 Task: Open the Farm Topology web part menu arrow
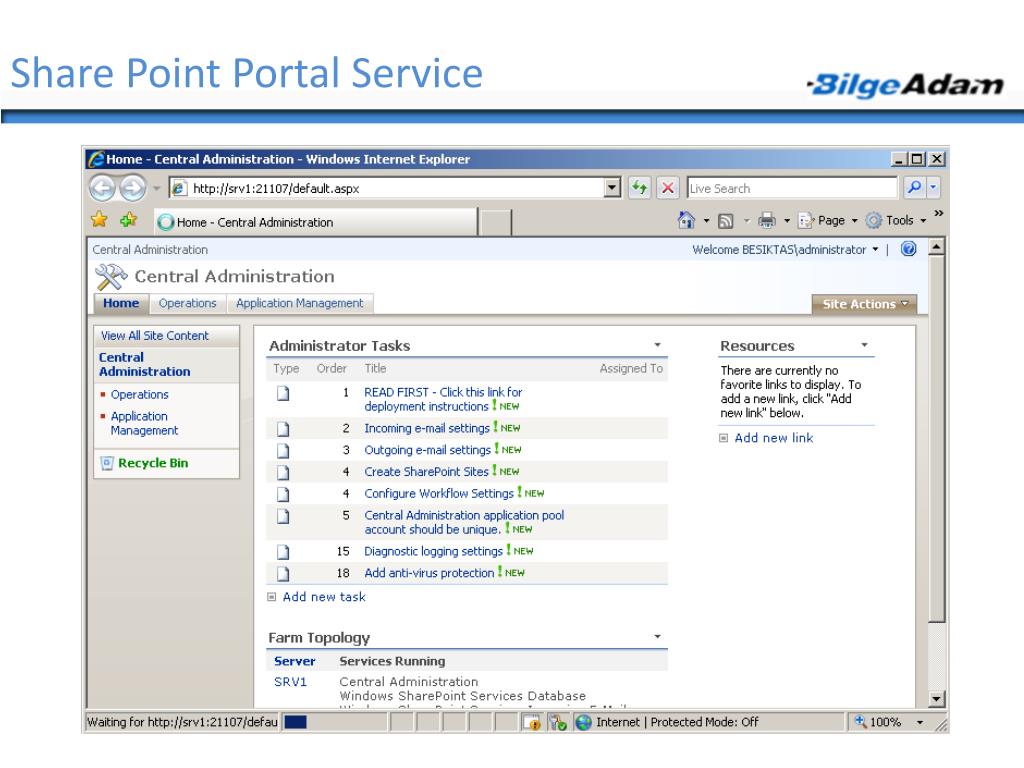pyautogui.click(x=658, y=636)
